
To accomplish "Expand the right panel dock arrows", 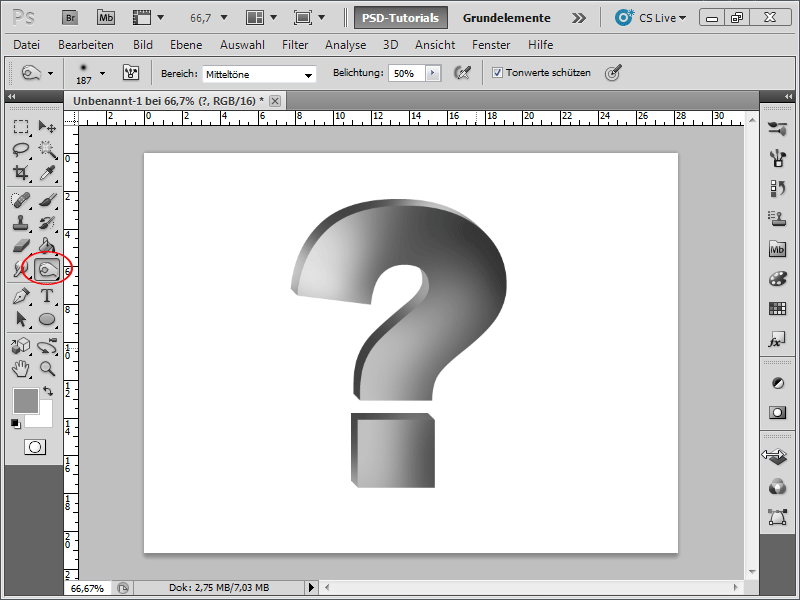I will [x=788, y=96].
